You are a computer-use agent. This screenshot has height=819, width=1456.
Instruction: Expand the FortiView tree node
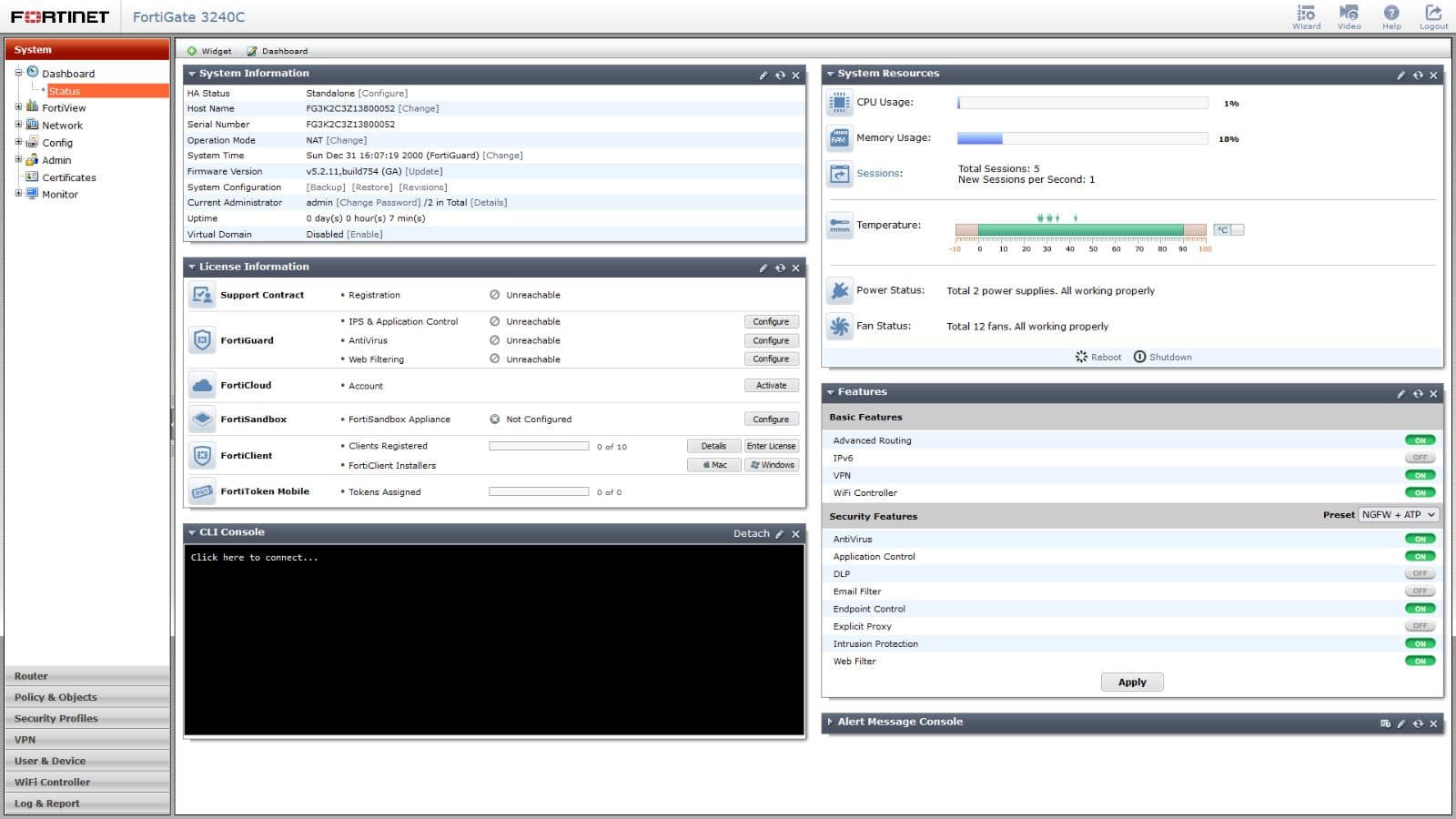pyautogui.click(x=18, y=107)
